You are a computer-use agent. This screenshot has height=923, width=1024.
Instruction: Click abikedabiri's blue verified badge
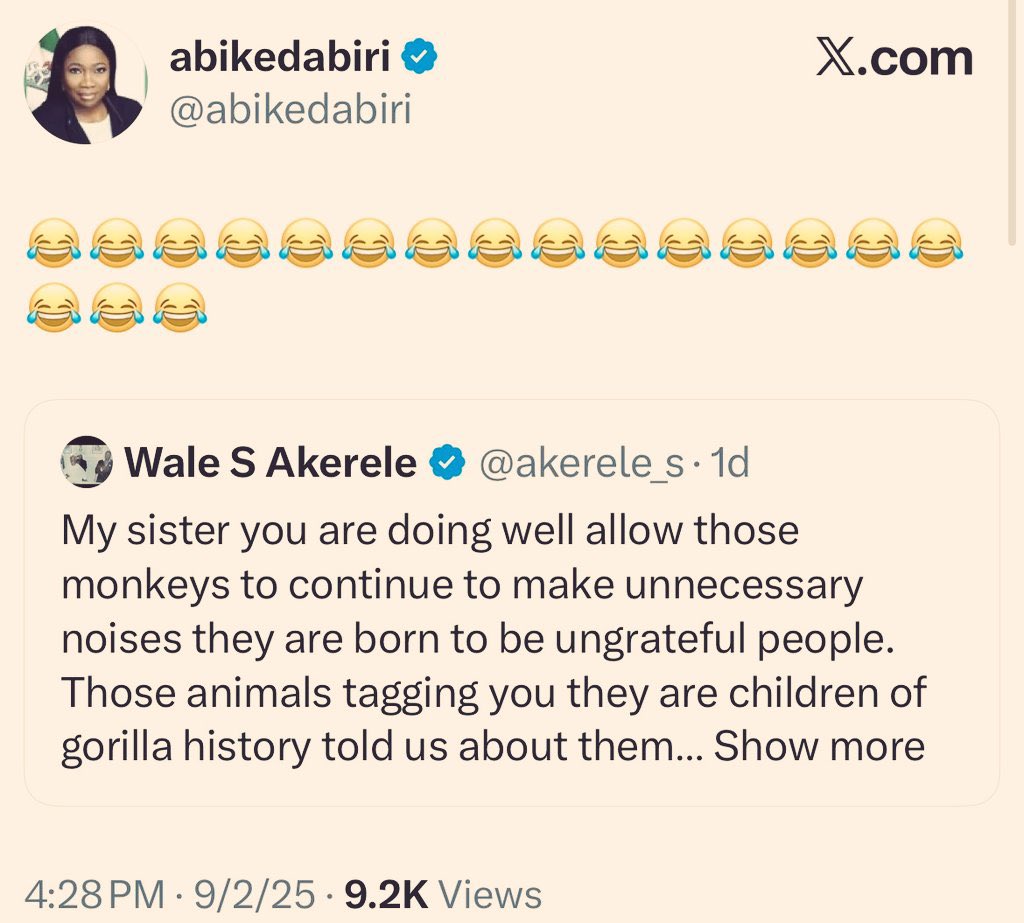[x=417, y=60]
